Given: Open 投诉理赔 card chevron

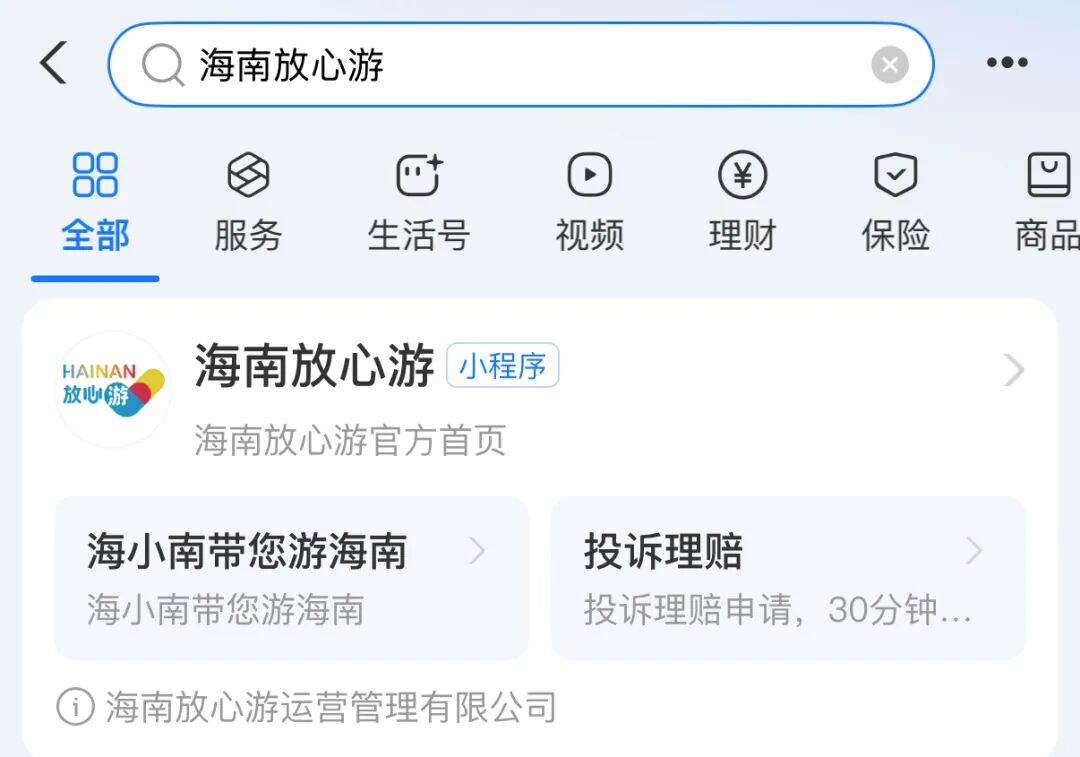Looking at the screenshot, I should tap(974, 551).
